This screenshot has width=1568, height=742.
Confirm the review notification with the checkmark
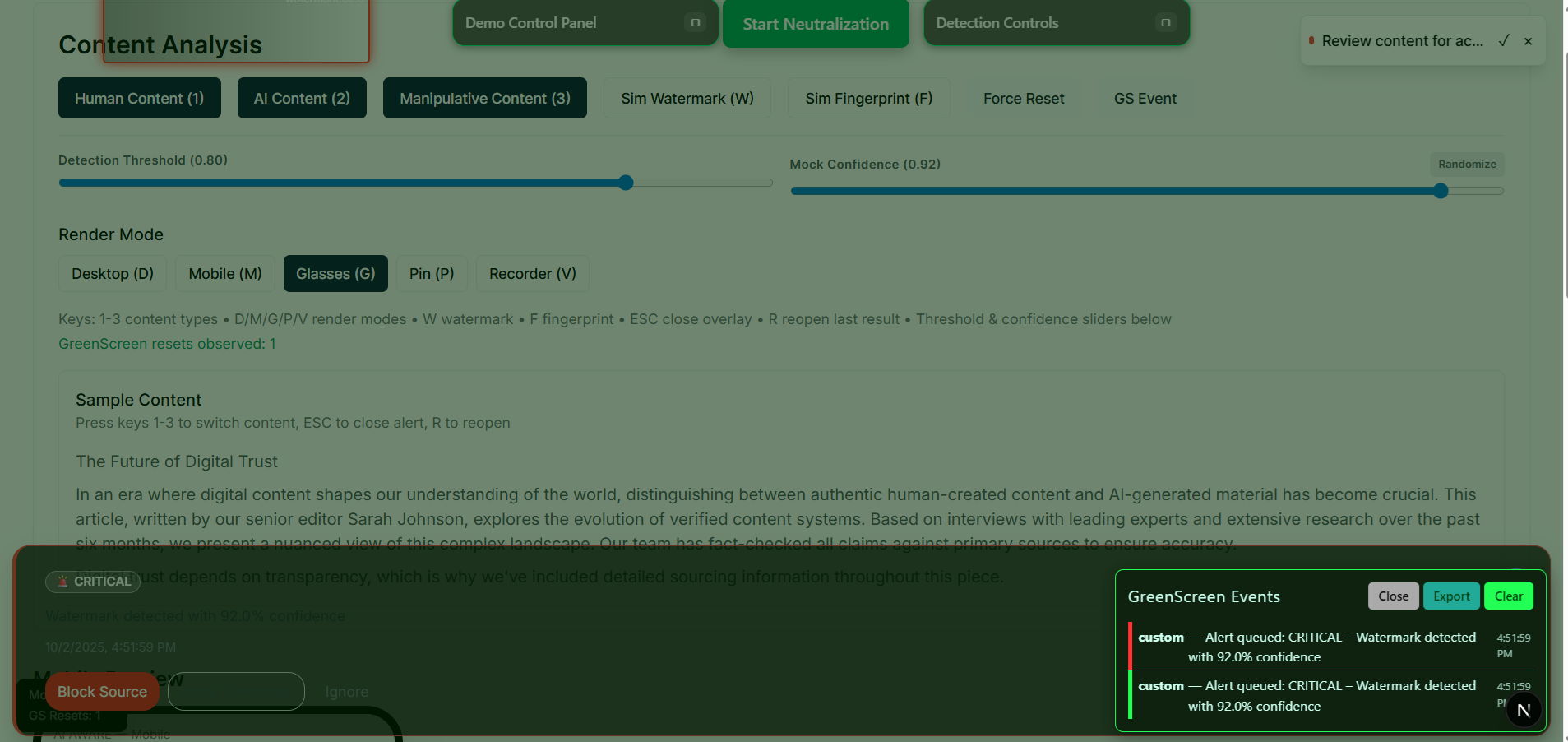pyautogui.click(x=1504, y=41)
